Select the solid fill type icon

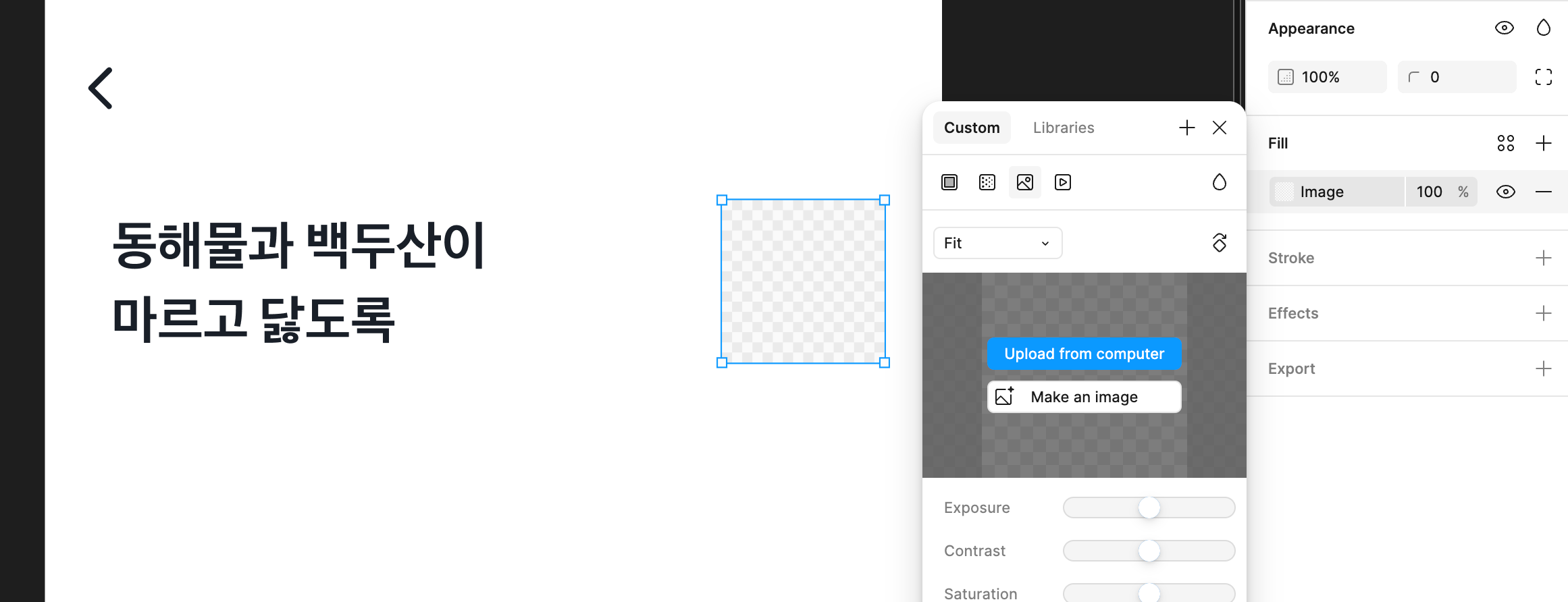(x=949, y=182)
